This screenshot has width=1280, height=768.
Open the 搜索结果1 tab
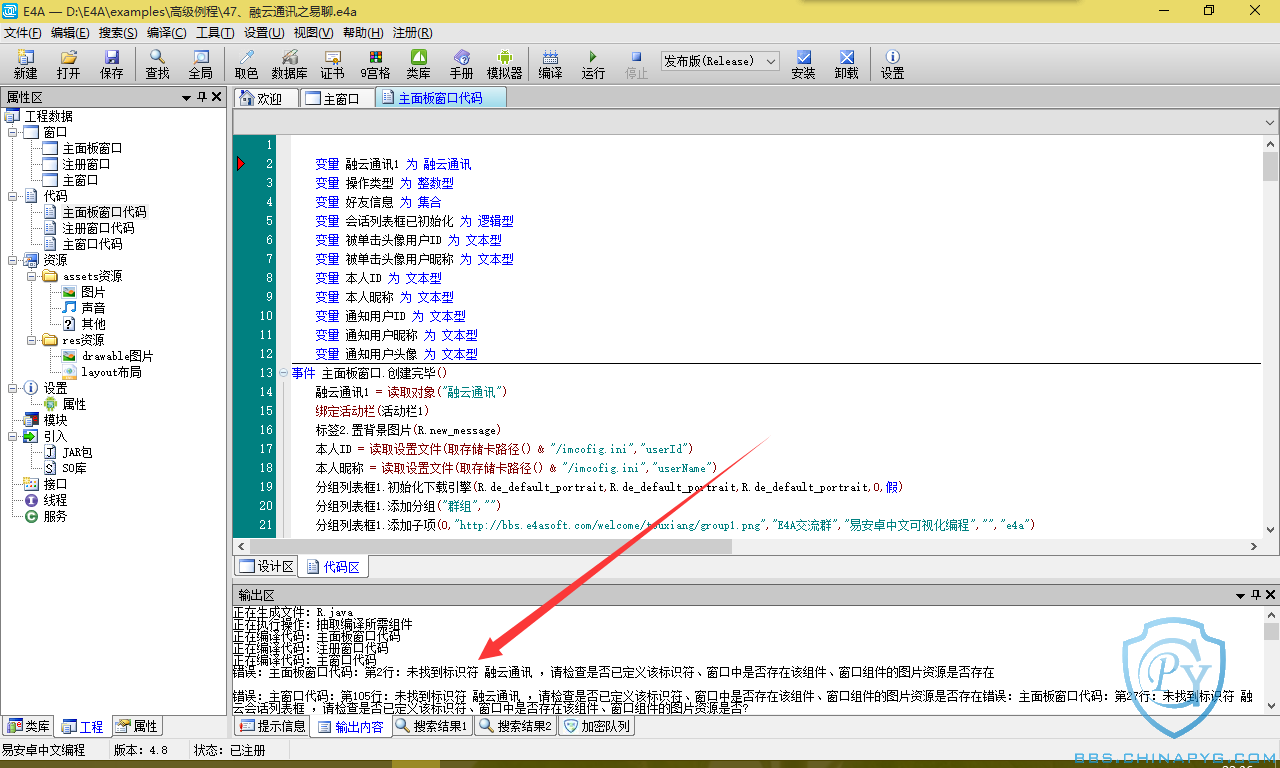tap(432, 727)
